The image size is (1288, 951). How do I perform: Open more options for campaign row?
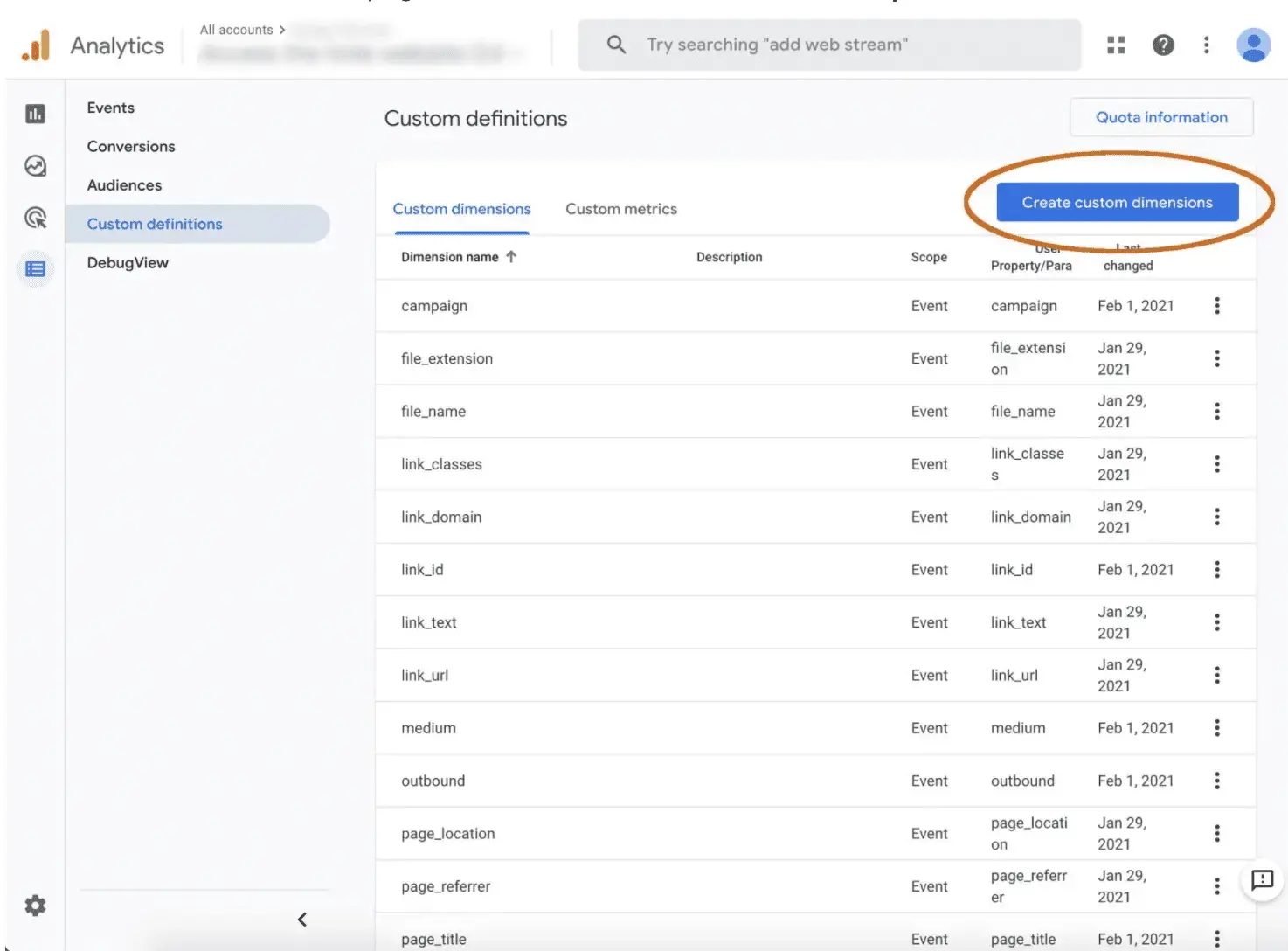(x=1216, y=306)
